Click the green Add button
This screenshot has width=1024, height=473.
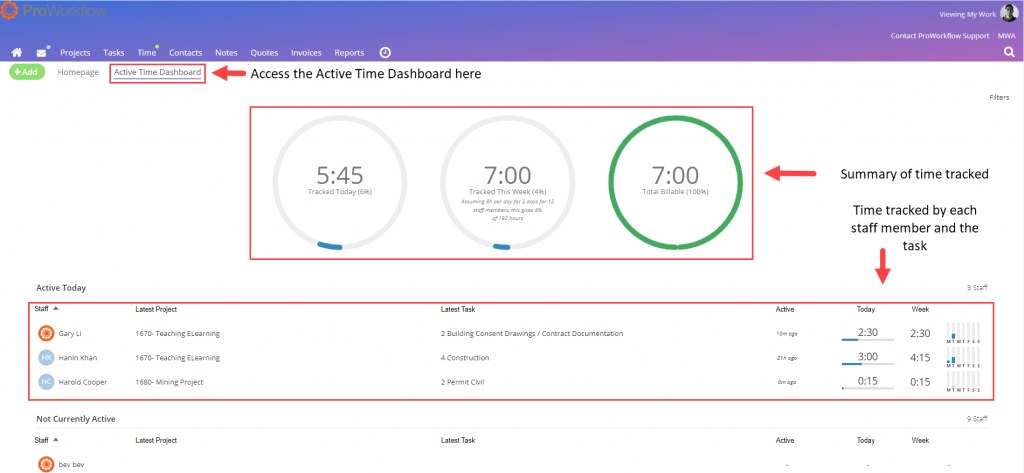[27, 72]
